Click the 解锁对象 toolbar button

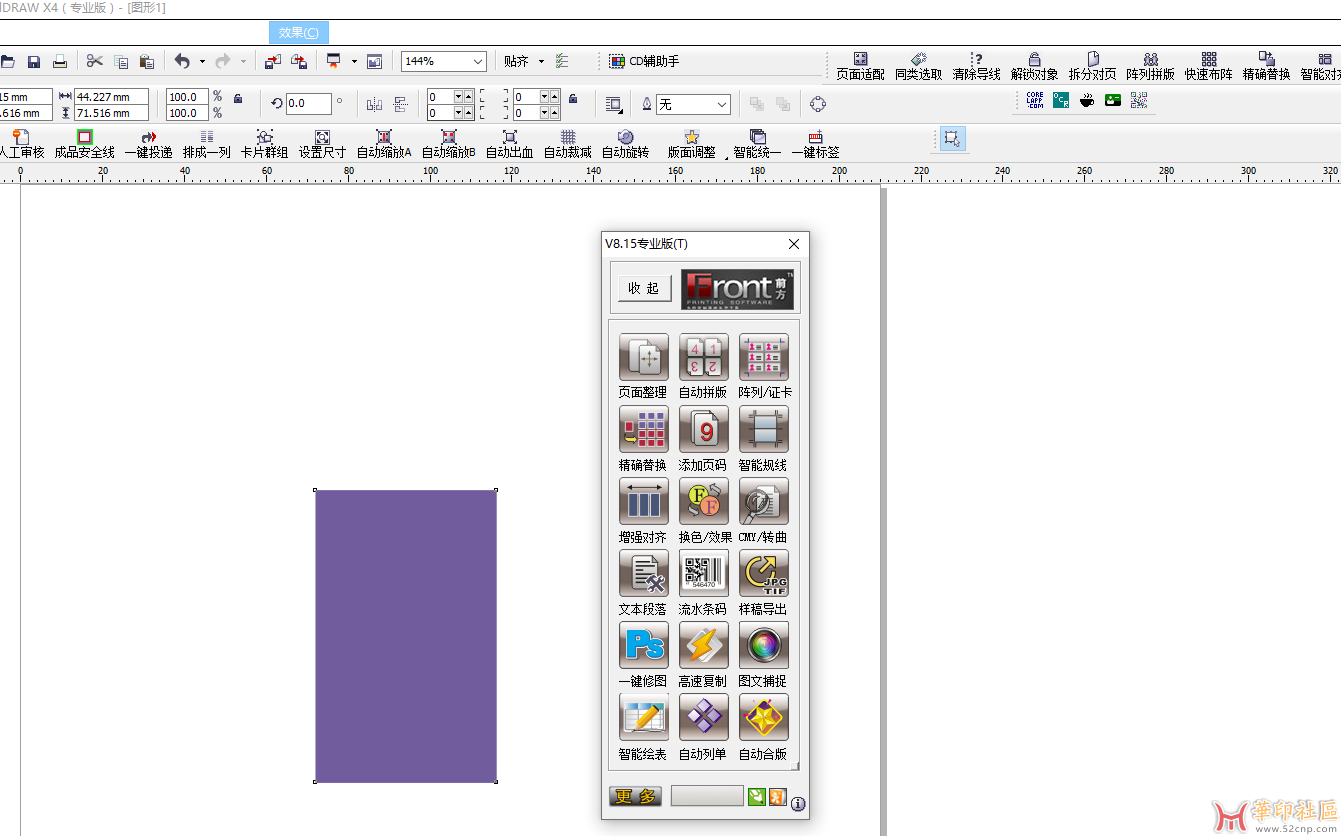tap(1034, 66)
